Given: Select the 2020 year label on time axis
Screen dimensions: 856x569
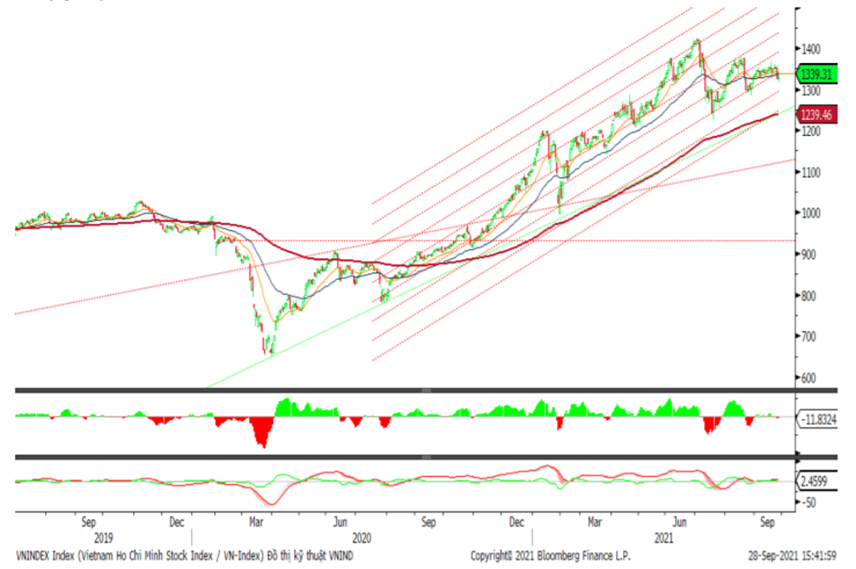Looking at the screenshot, I should [361, 538].
